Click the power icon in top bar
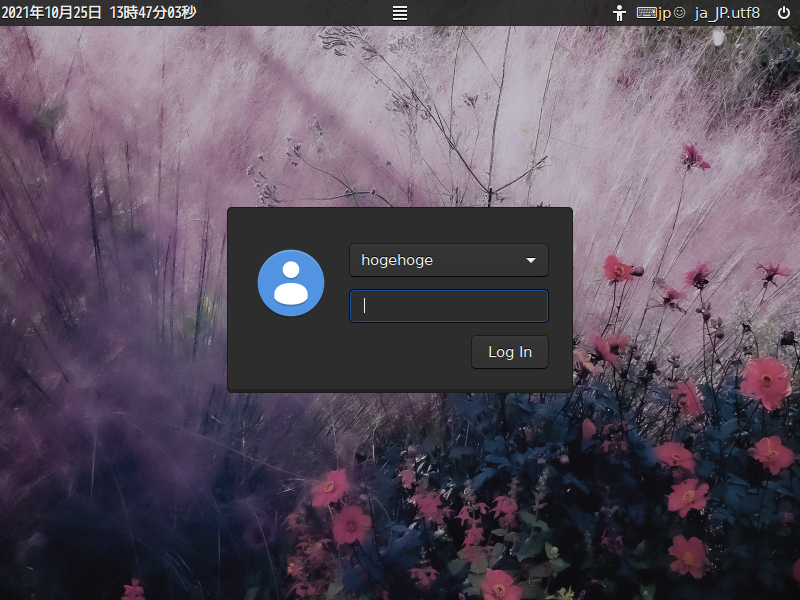Viewport: 800px width, 600px height. pyautogui.click(x=784, y=13)
